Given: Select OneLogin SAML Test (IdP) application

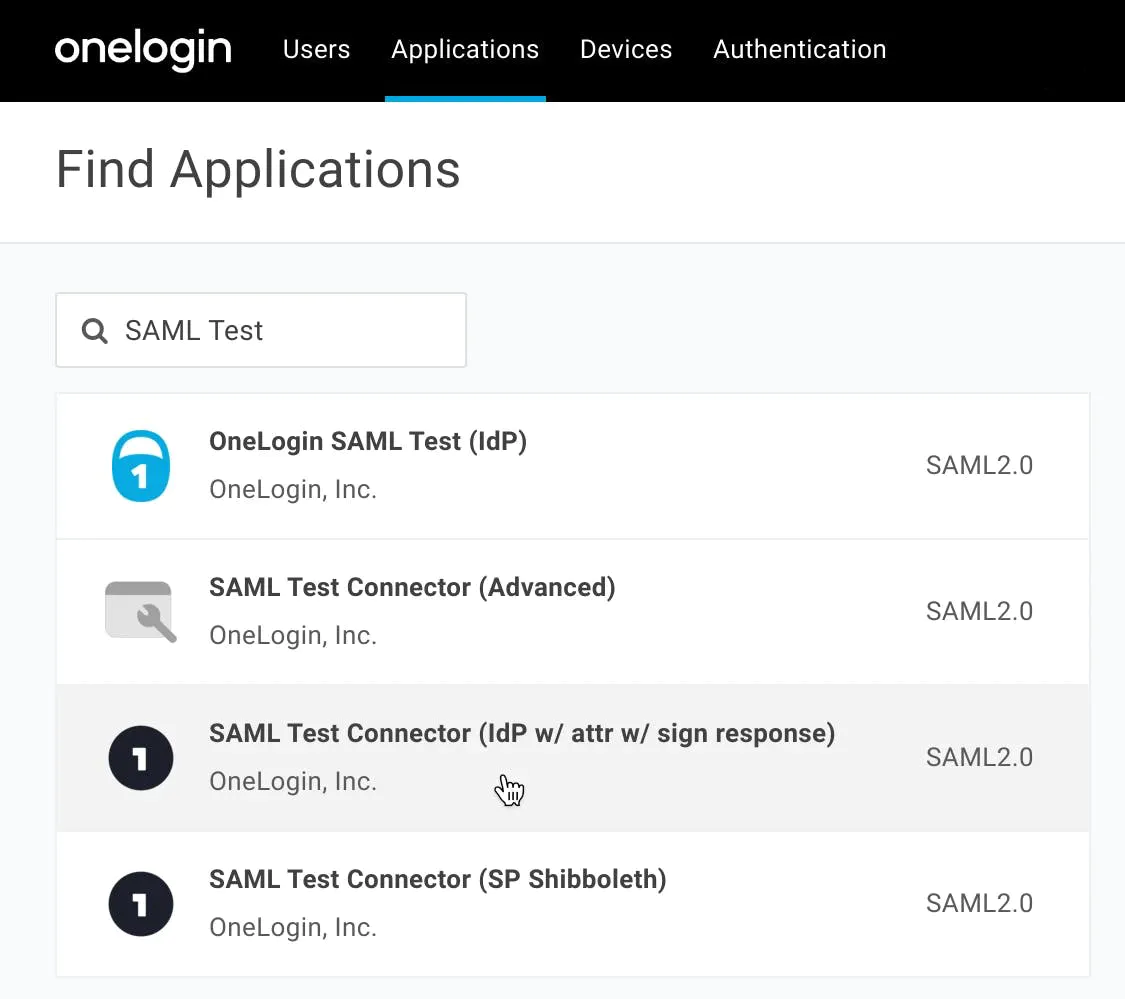Looking at the screenshot, I should 573,466.
